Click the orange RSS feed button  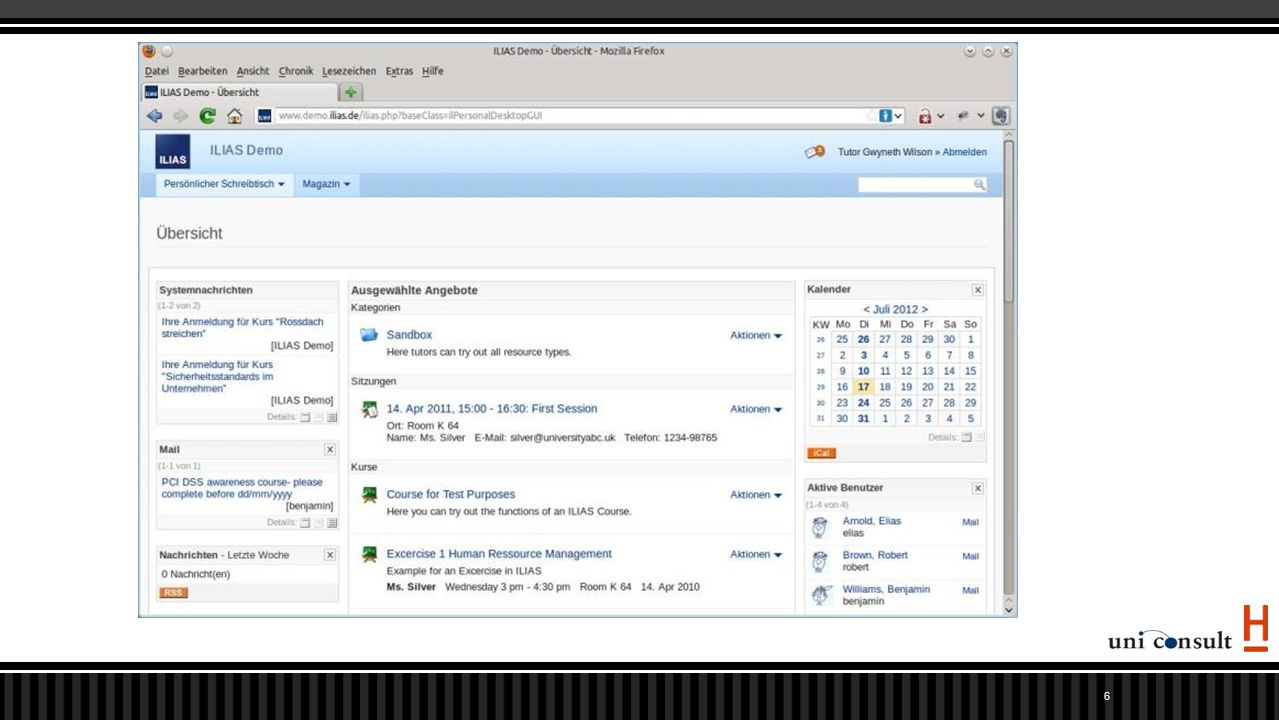[173, 593]
